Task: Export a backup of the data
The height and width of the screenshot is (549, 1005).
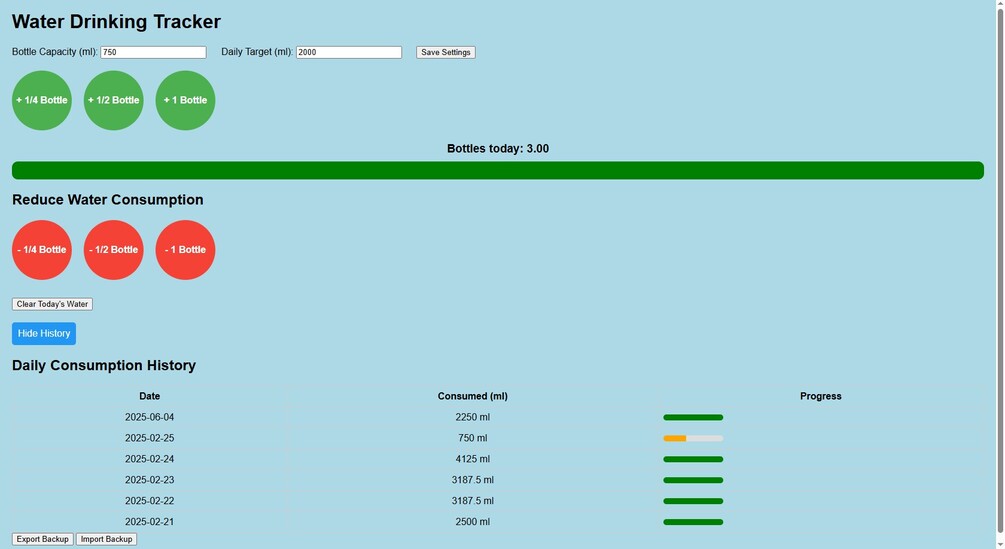Action: click(42, 539)
